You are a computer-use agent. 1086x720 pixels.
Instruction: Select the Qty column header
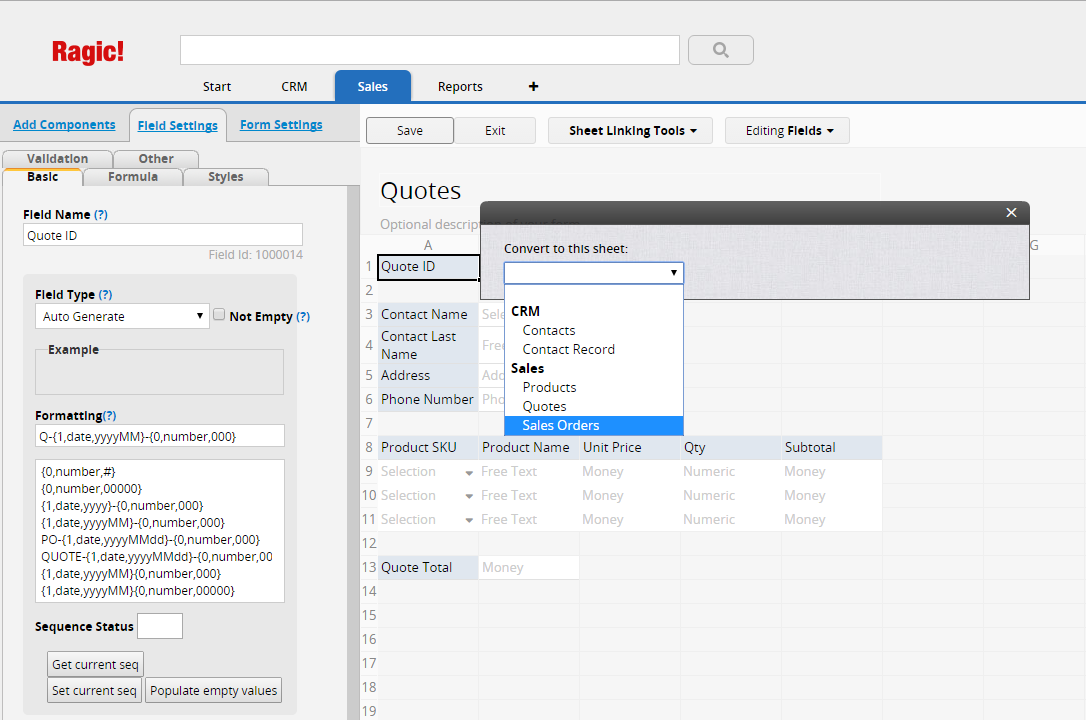click(731, 447)
